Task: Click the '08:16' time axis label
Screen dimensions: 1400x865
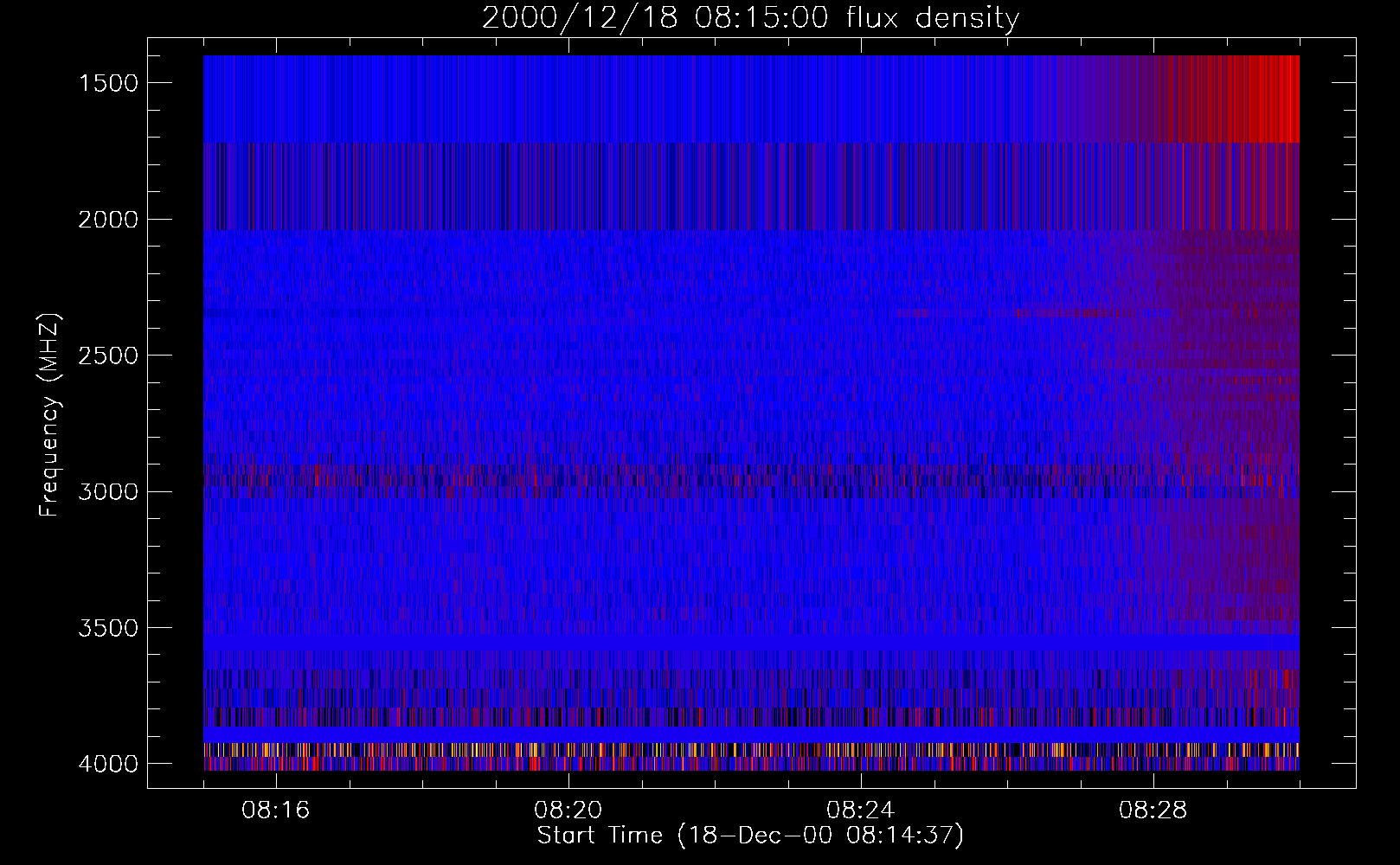Action: pos(276,811)
